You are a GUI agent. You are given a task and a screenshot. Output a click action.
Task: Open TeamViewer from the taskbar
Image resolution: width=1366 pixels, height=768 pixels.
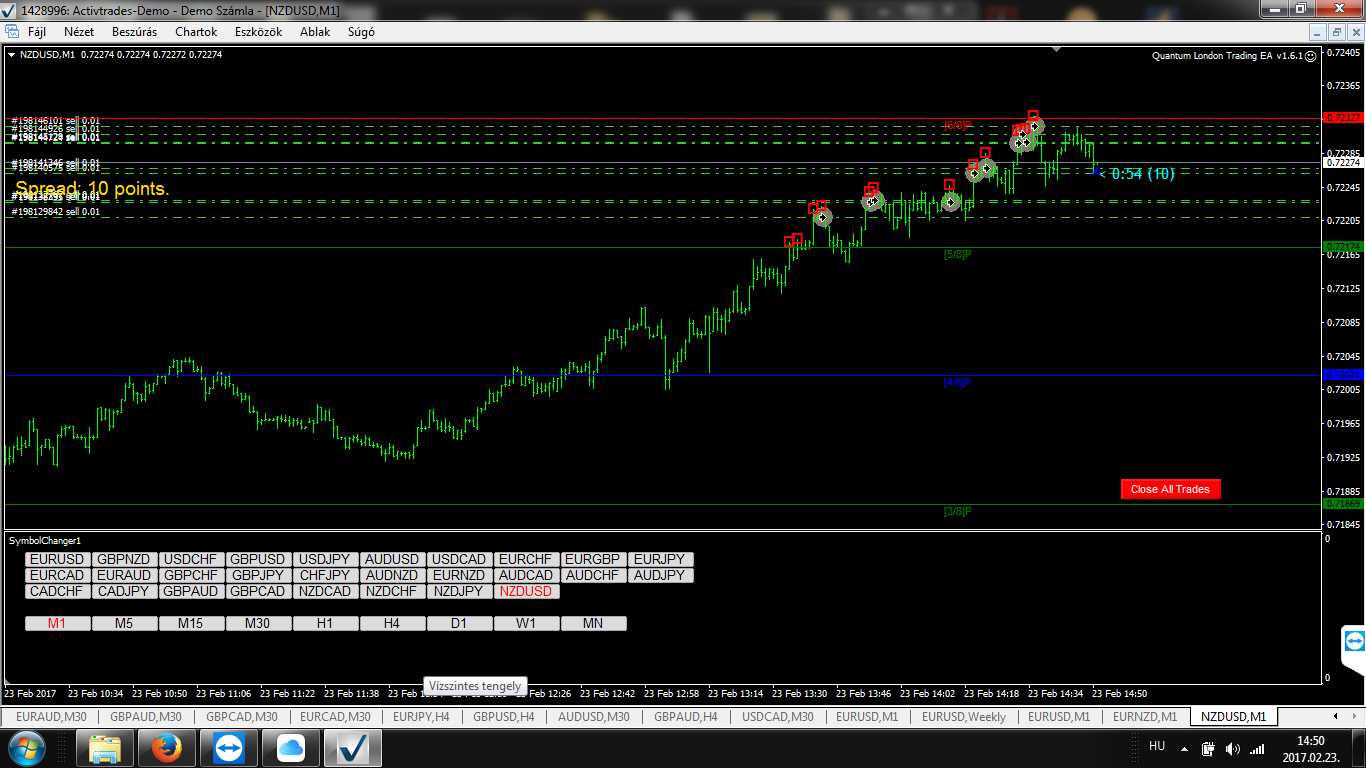[228, 748]
